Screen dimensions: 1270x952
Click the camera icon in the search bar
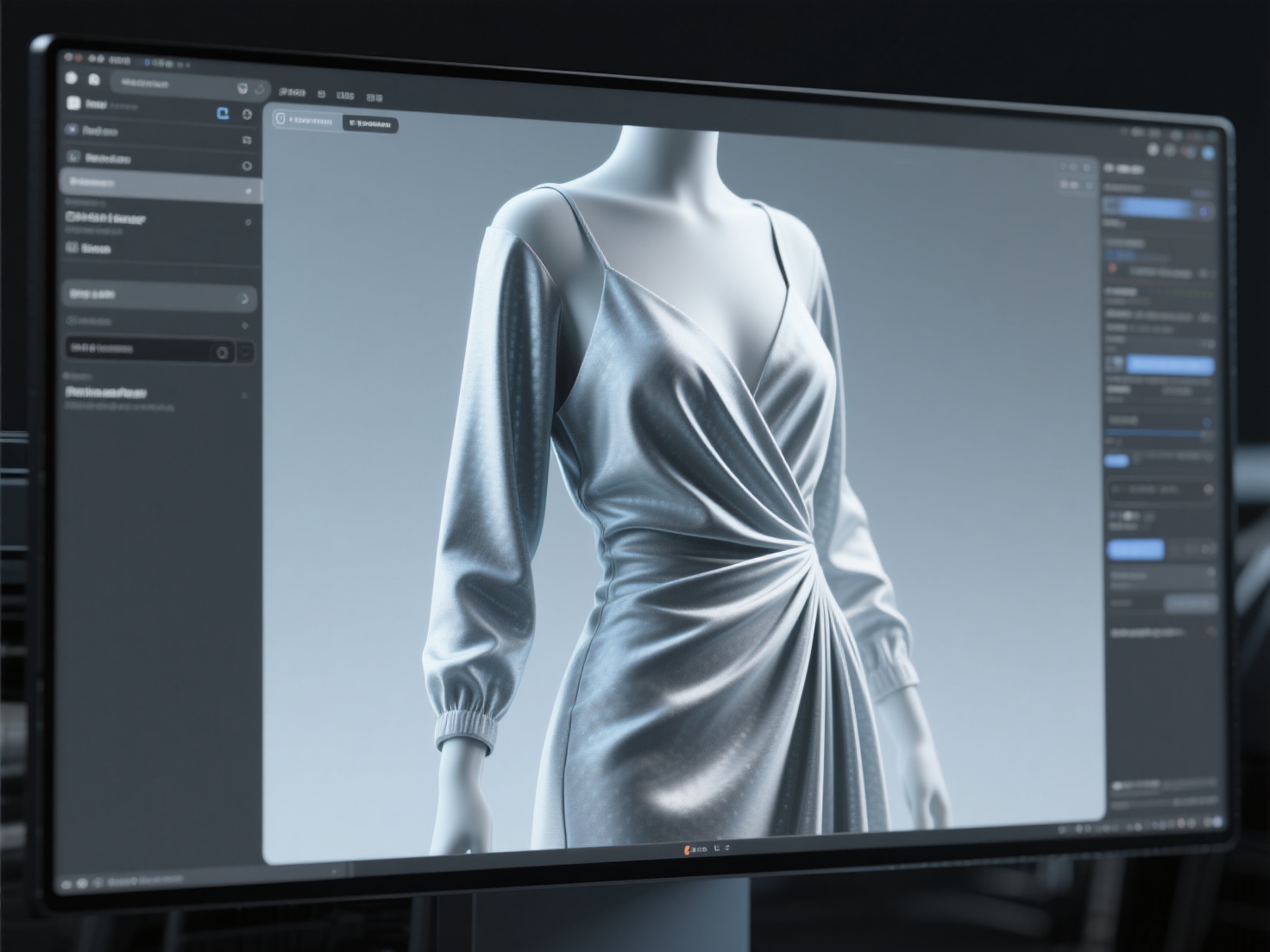click(x=242, y=87)
